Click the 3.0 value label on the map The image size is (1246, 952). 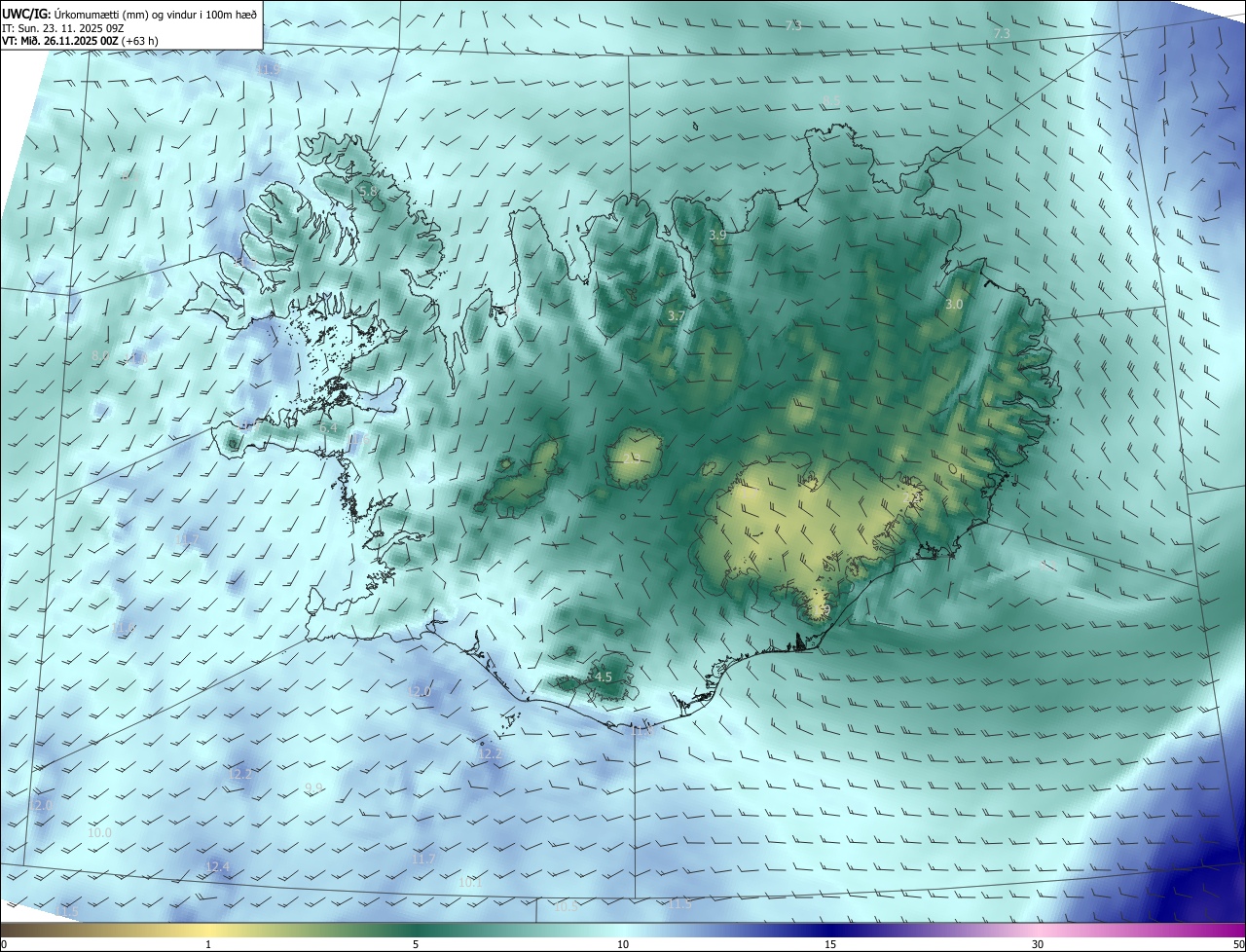(954, 305)
